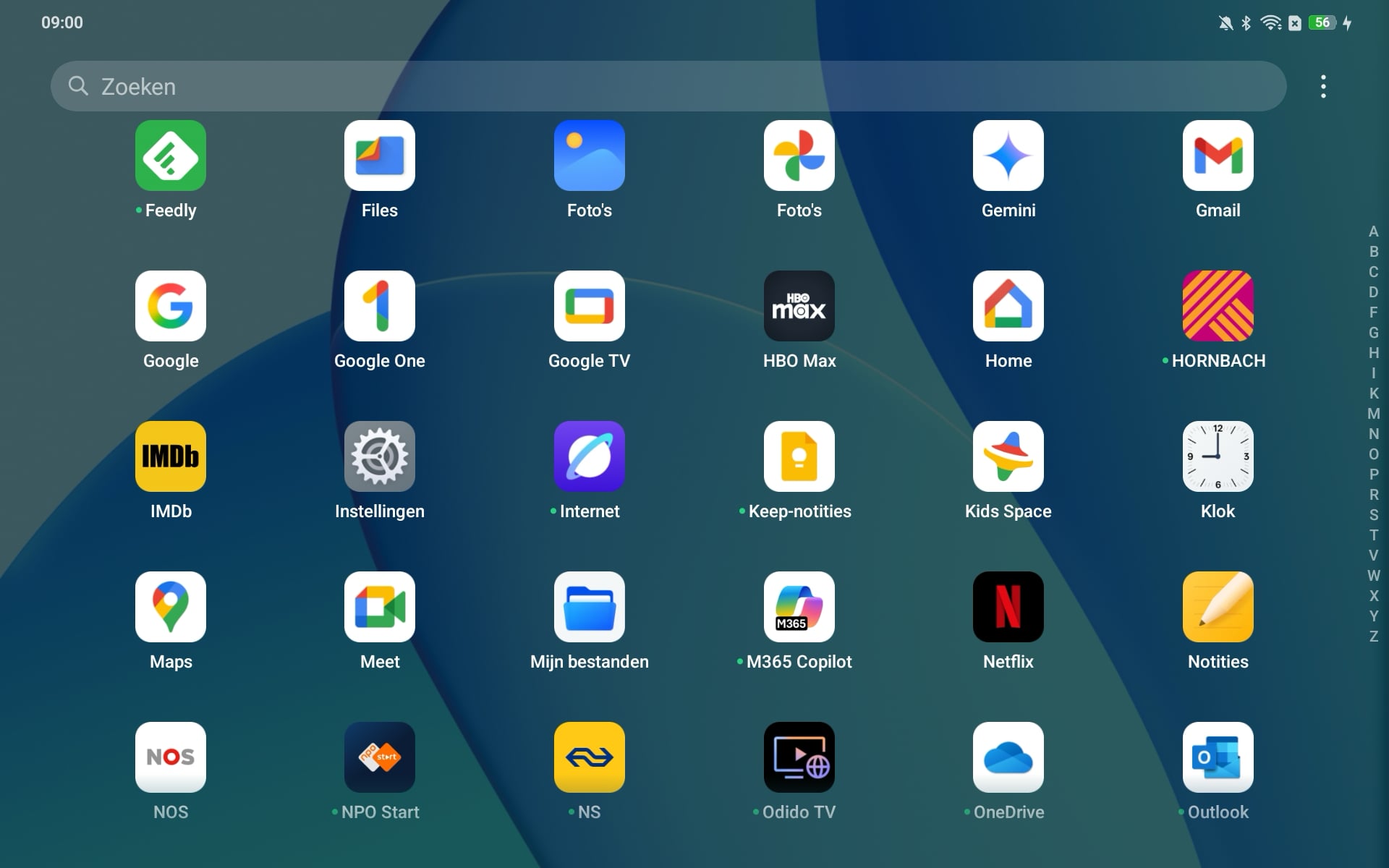Tap the battery level indicator
The image size is (1389, 868).
[x=1322, y=22]
